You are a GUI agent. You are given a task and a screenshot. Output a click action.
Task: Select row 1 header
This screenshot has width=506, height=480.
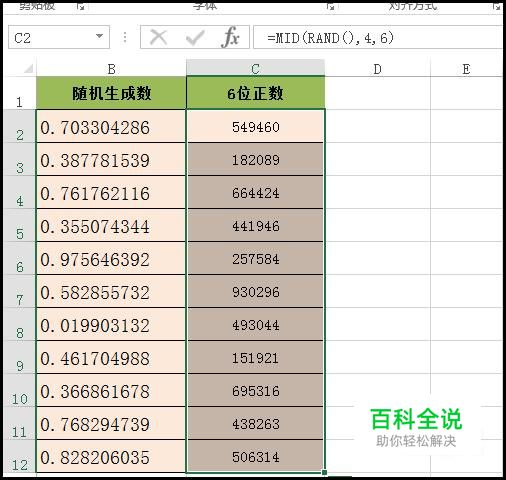coord(19,93)
